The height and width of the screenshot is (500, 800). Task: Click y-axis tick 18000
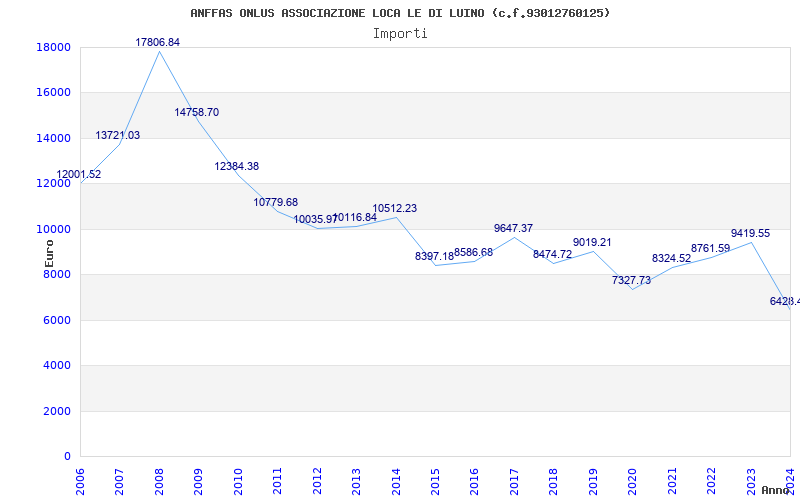click(x=54, y=48)
